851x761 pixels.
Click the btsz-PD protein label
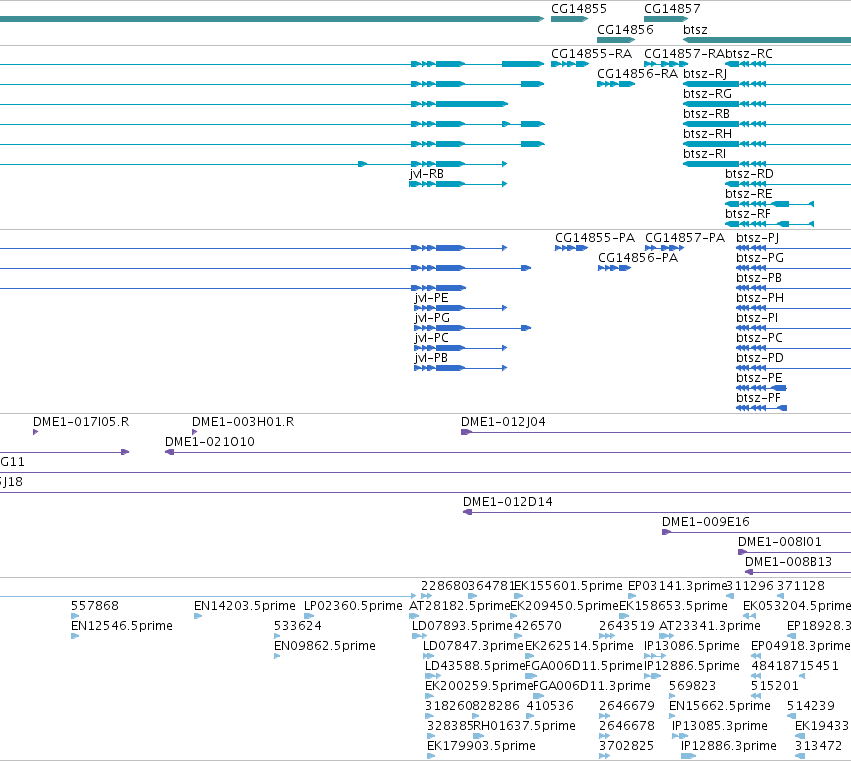point(759,358)
